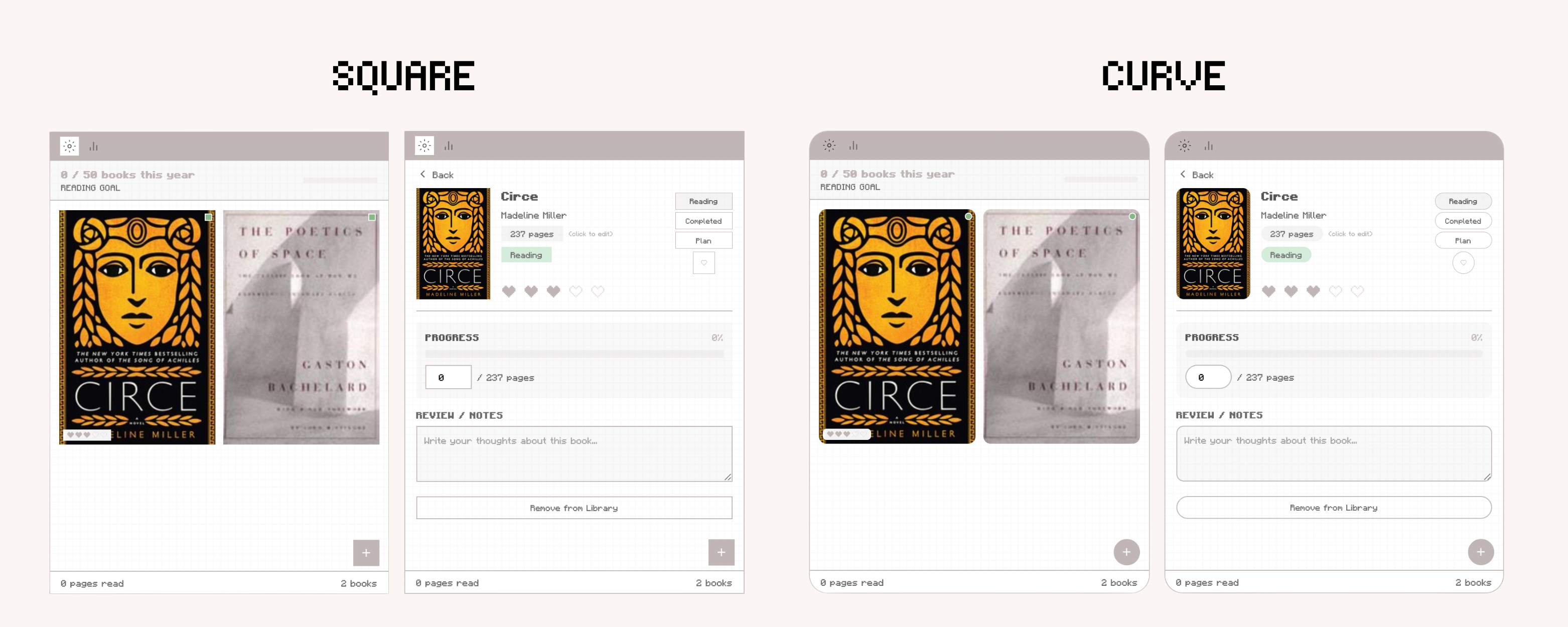Set fifth rating heart in square detail panel
The height and width of the screenshot is (627, 1568).
(x=598, y=291)
